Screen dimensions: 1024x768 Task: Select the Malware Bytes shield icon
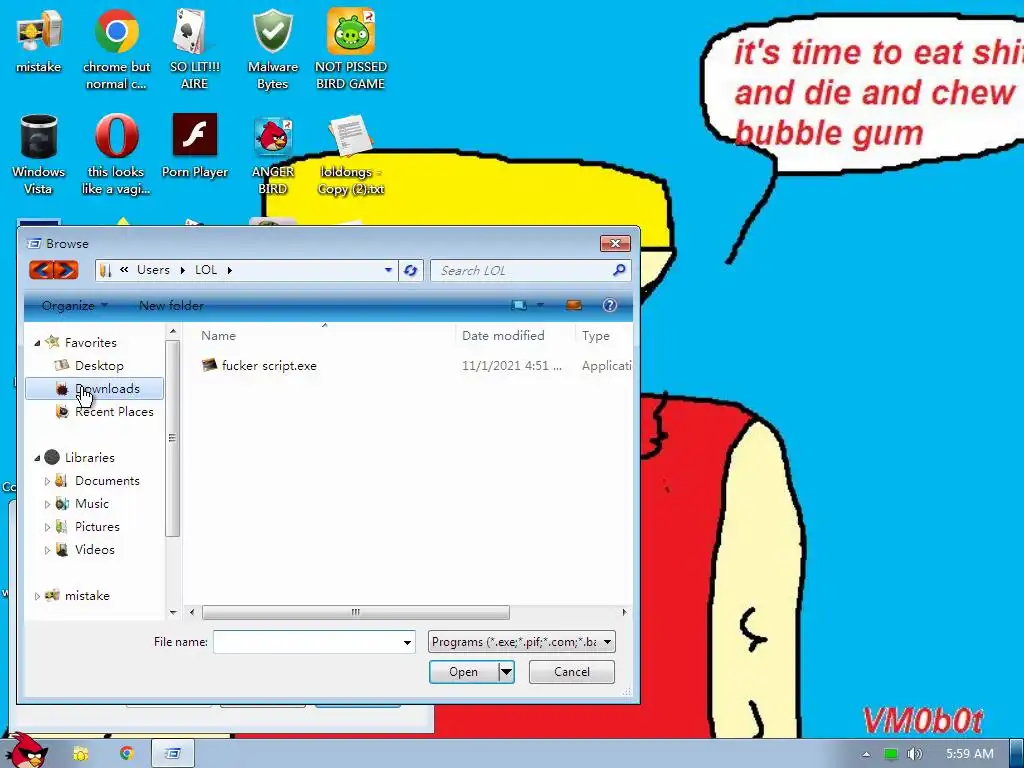[x=272, y=49]
